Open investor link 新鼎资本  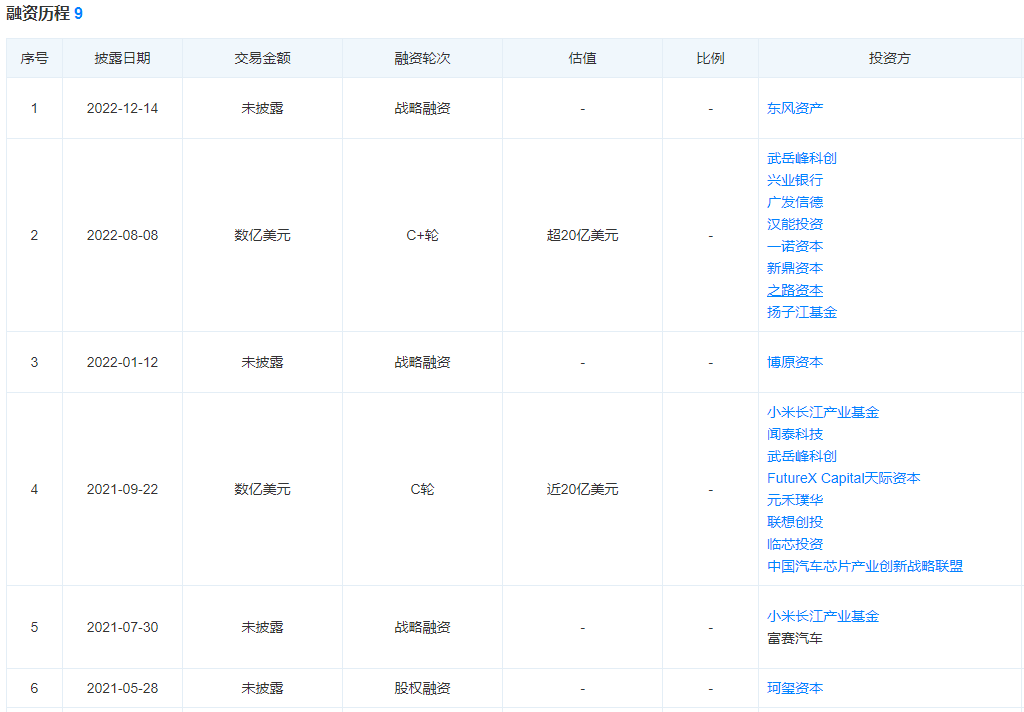pyautogui.click(x=795, y=268)
